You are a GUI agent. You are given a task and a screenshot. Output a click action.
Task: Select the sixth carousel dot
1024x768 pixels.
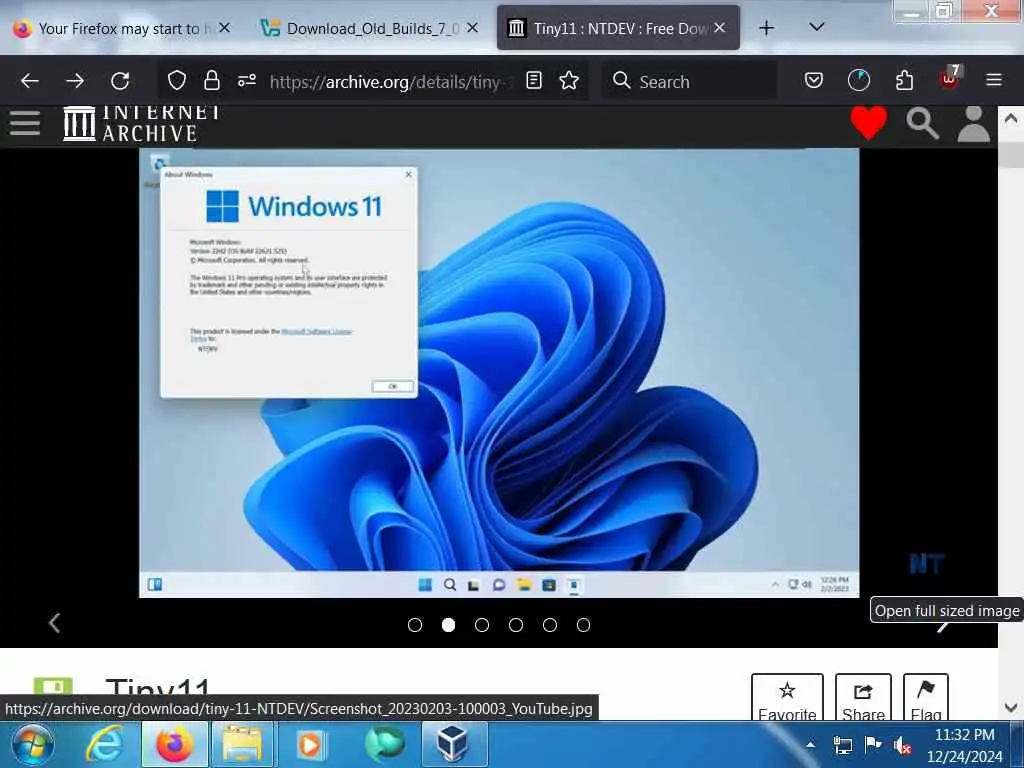coord(583,625)
